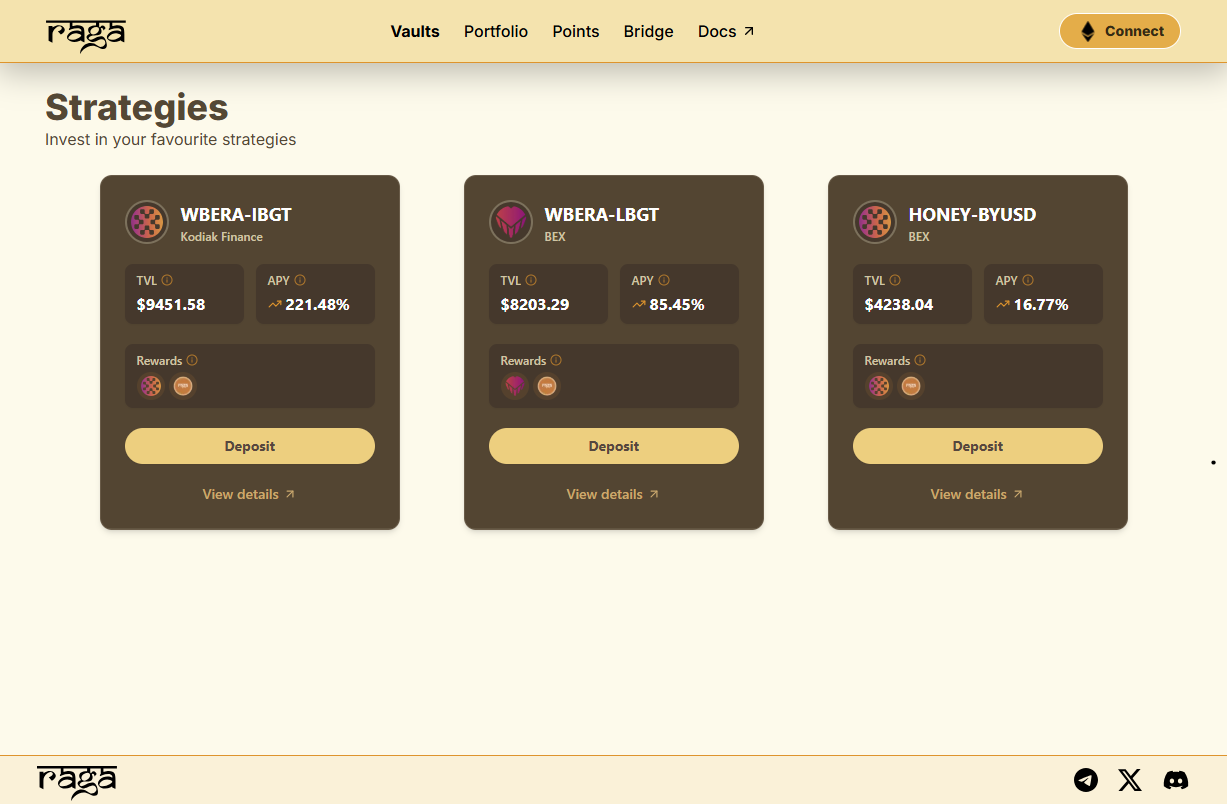This screenshot has width=1227, height=804.
Task: Click the HONEY-BYUSD vault title
Action: (972, 215)
